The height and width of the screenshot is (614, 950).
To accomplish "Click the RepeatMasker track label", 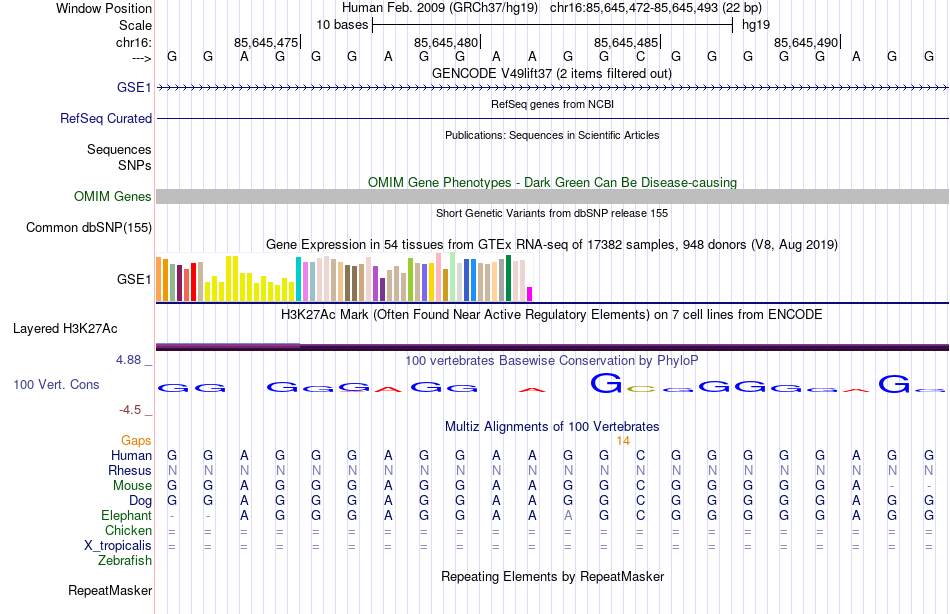I will (x=110, y=590).
